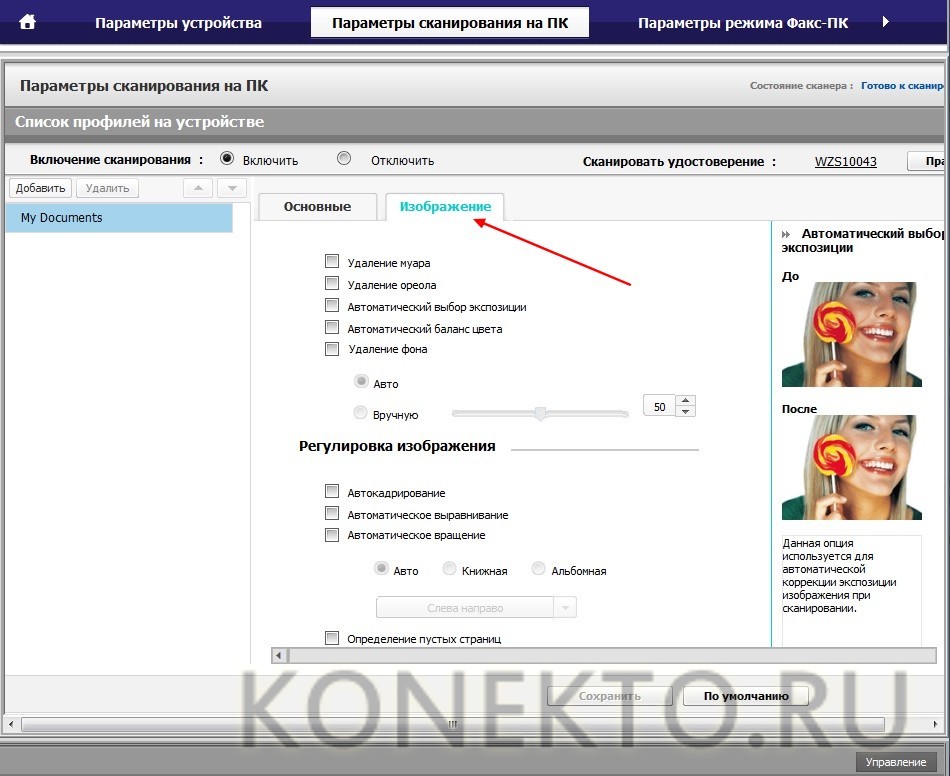Select the Отключить scanning radio button

coord(344,158)
